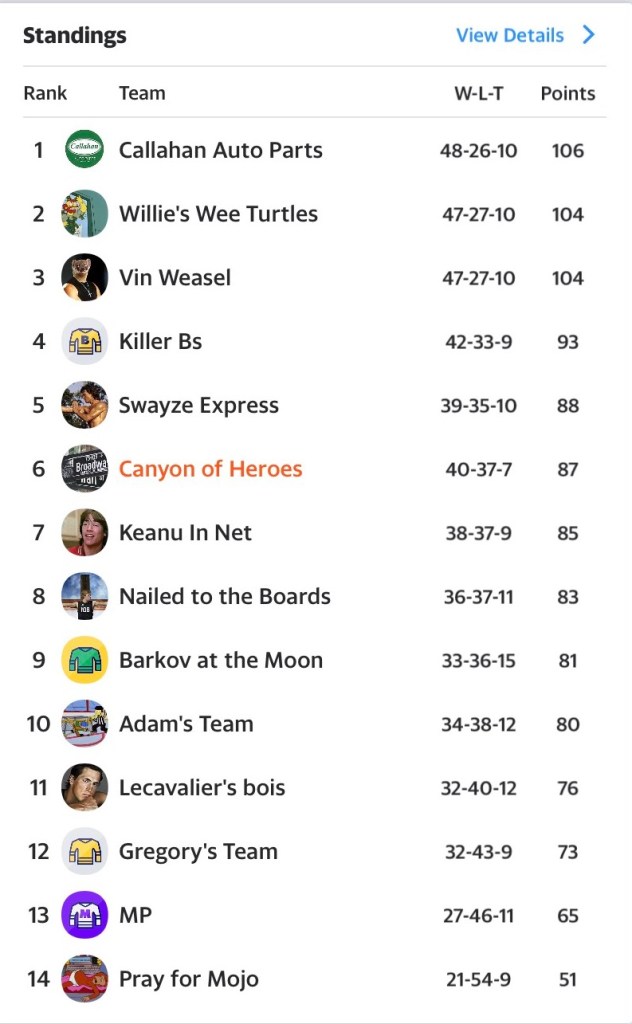Click the Standings heading
Viewport: 632px width, 1024px height.
[x=75, y=34]
